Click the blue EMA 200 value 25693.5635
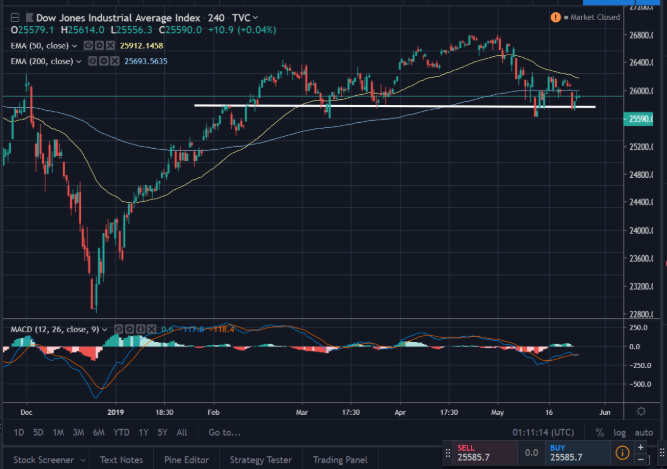The image size is (667, 469). coord(146,61)
